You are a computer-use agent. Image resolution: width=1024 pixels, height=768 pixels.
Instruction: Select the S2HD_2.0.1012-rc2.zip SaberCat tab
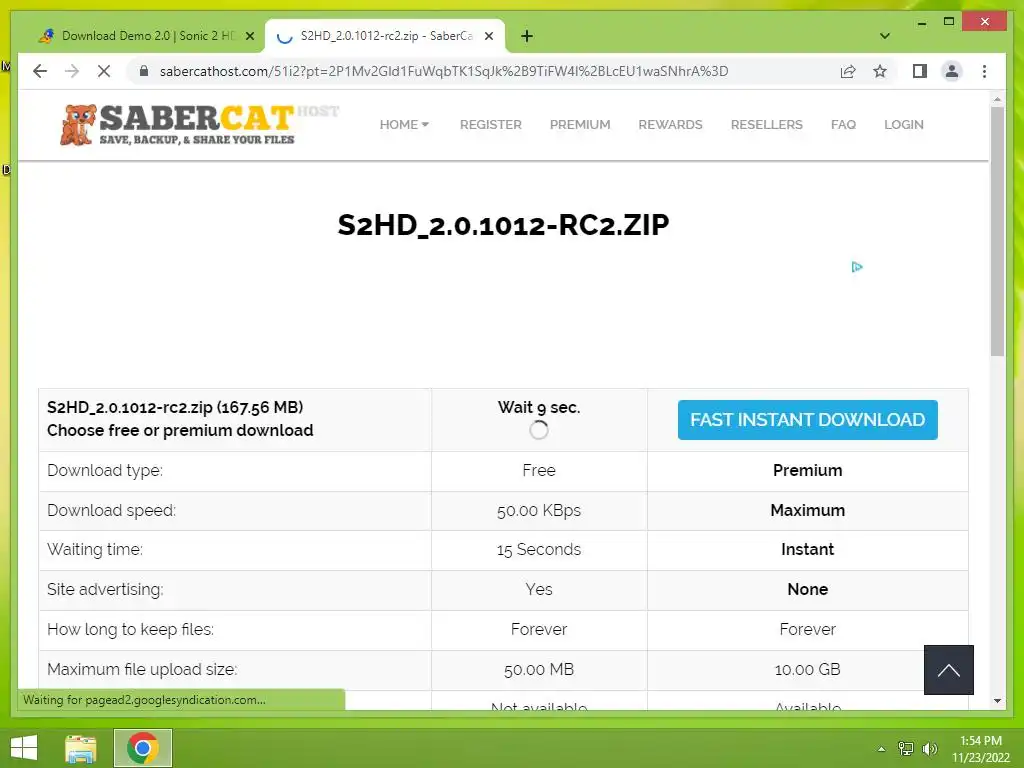tap(385, 36)
